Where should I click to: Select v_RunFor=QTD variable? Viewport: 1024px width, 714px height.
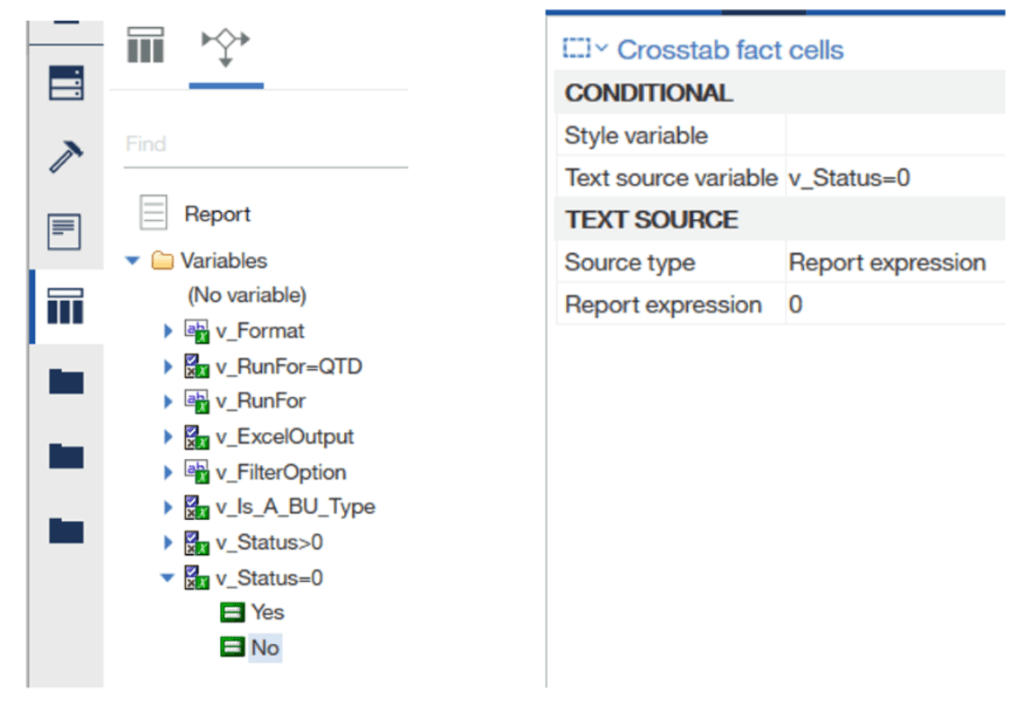pos(289,366)
